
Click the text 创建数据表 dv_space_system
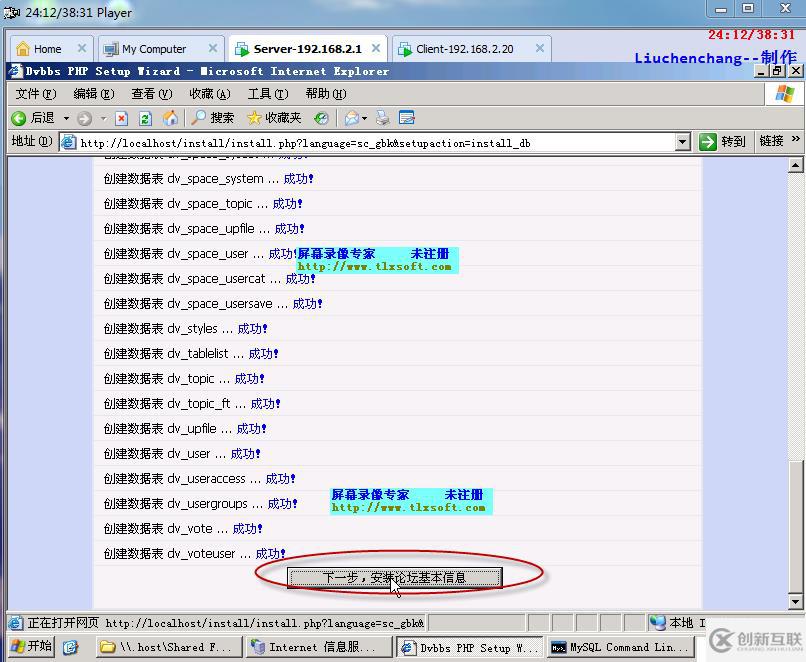pyautogui.click(x=184, y=179)
